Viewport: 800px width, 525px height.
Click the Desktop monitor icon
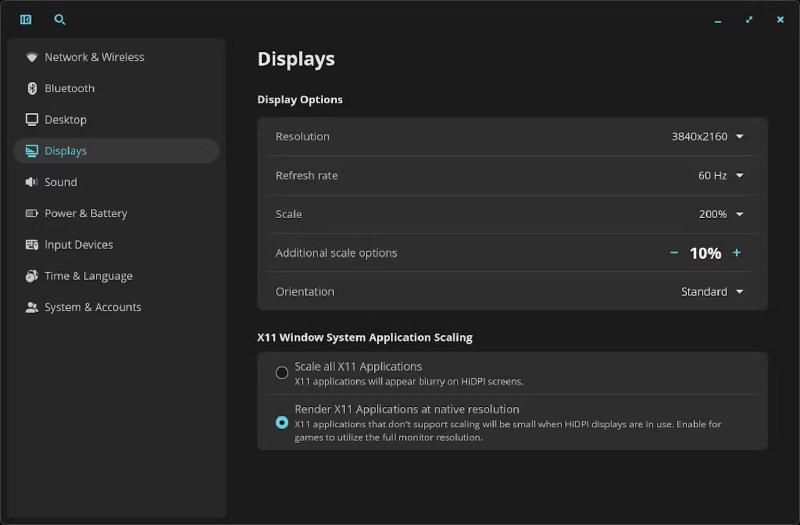click(32, 119)
